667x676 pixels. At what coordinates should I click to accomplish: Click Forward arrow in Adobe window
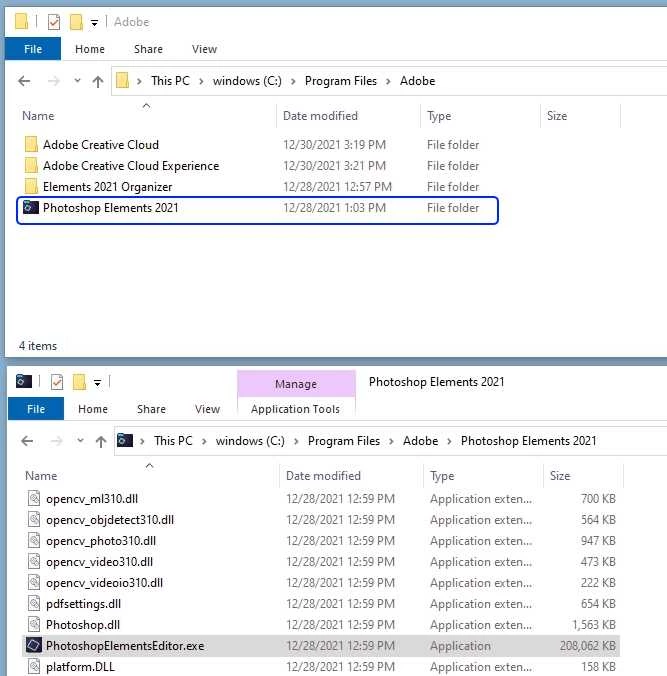point(53,81)
